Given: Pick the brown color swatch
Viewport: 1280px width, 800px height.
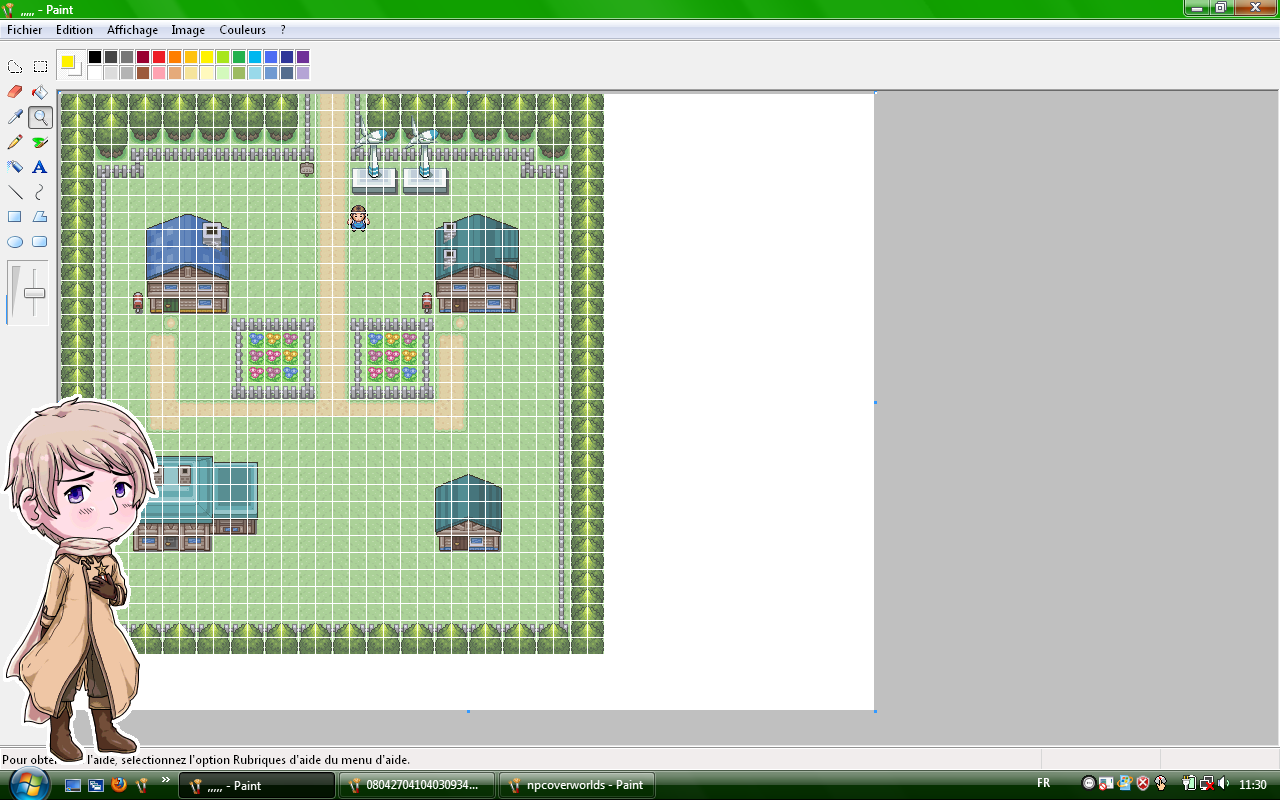Looking at the screenshot, I should point(143,73).
